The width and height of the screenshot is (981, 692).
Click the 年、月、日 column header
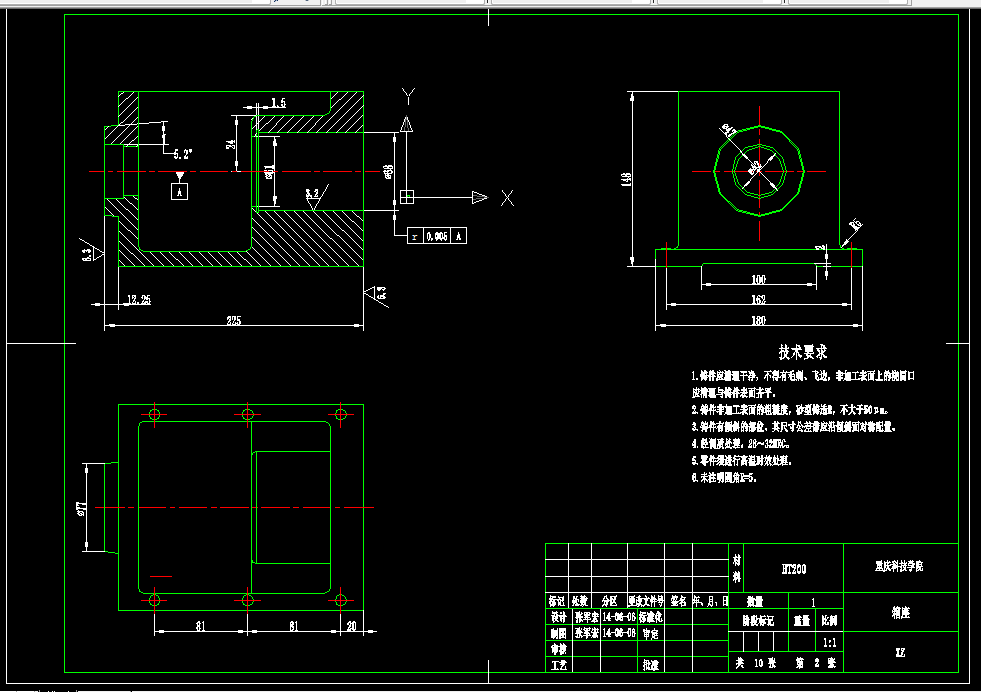coord(711,601)
